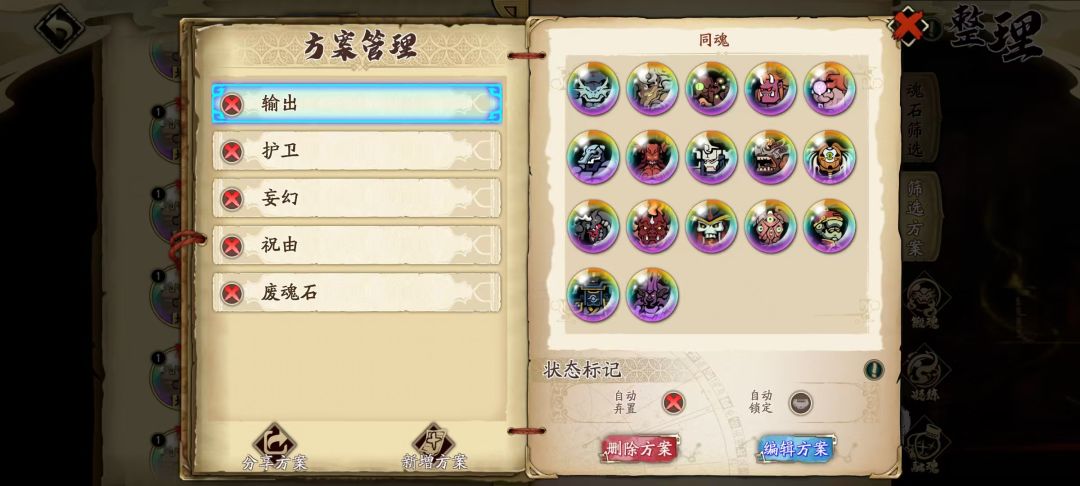Screen dimensions: 1080x486
Task: Select the purple demon soul stone icon
Action: tap(652, 295)
